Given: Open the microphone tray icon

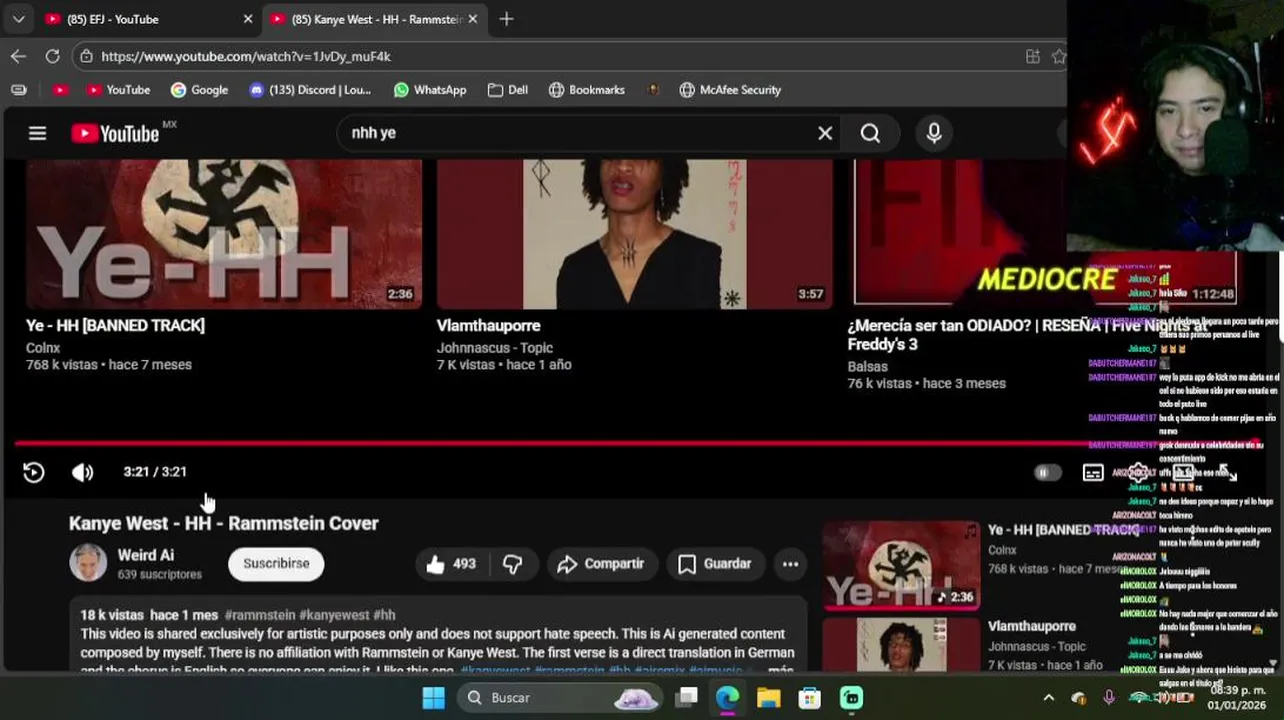Looking at the screenshot, I should click(1109, 698).
